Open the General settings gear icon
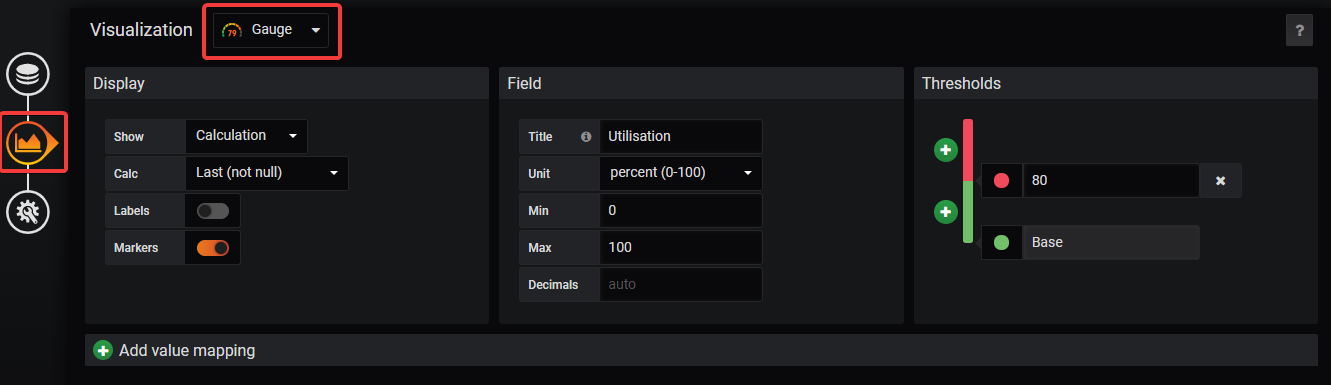The width and height of the screenshot is (1331, 385). point(27,211)
